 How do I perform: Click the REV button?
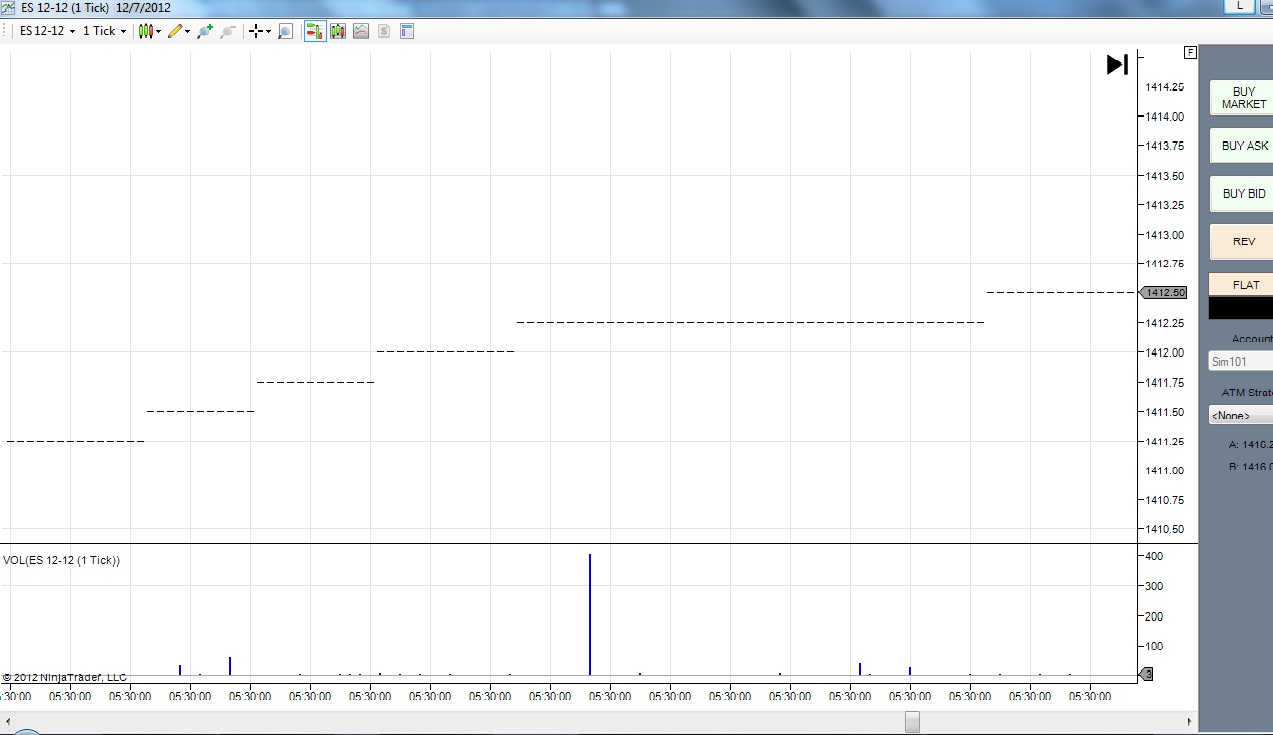pos(1243,241)
